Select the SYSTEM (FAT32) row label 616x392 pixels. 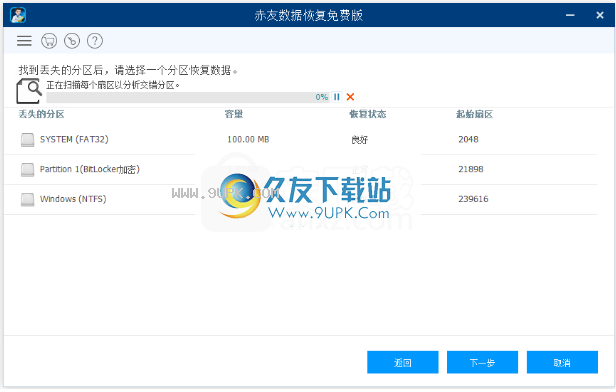click(74, 139)
